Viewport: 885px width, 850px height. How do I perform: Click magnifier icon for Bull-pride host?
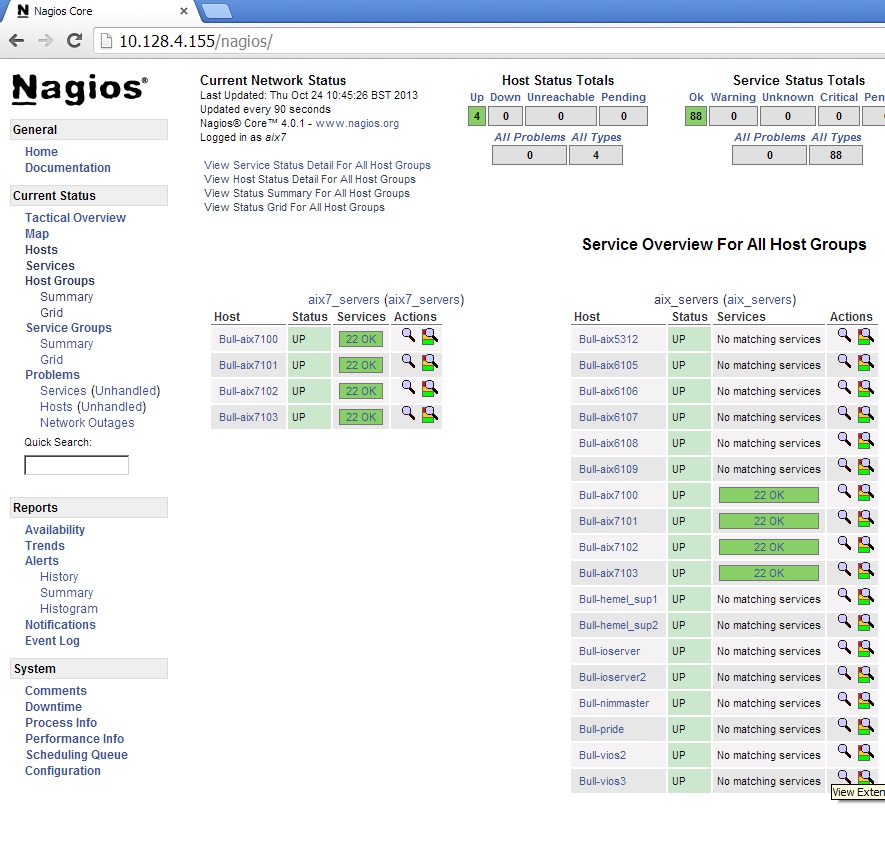844,725
